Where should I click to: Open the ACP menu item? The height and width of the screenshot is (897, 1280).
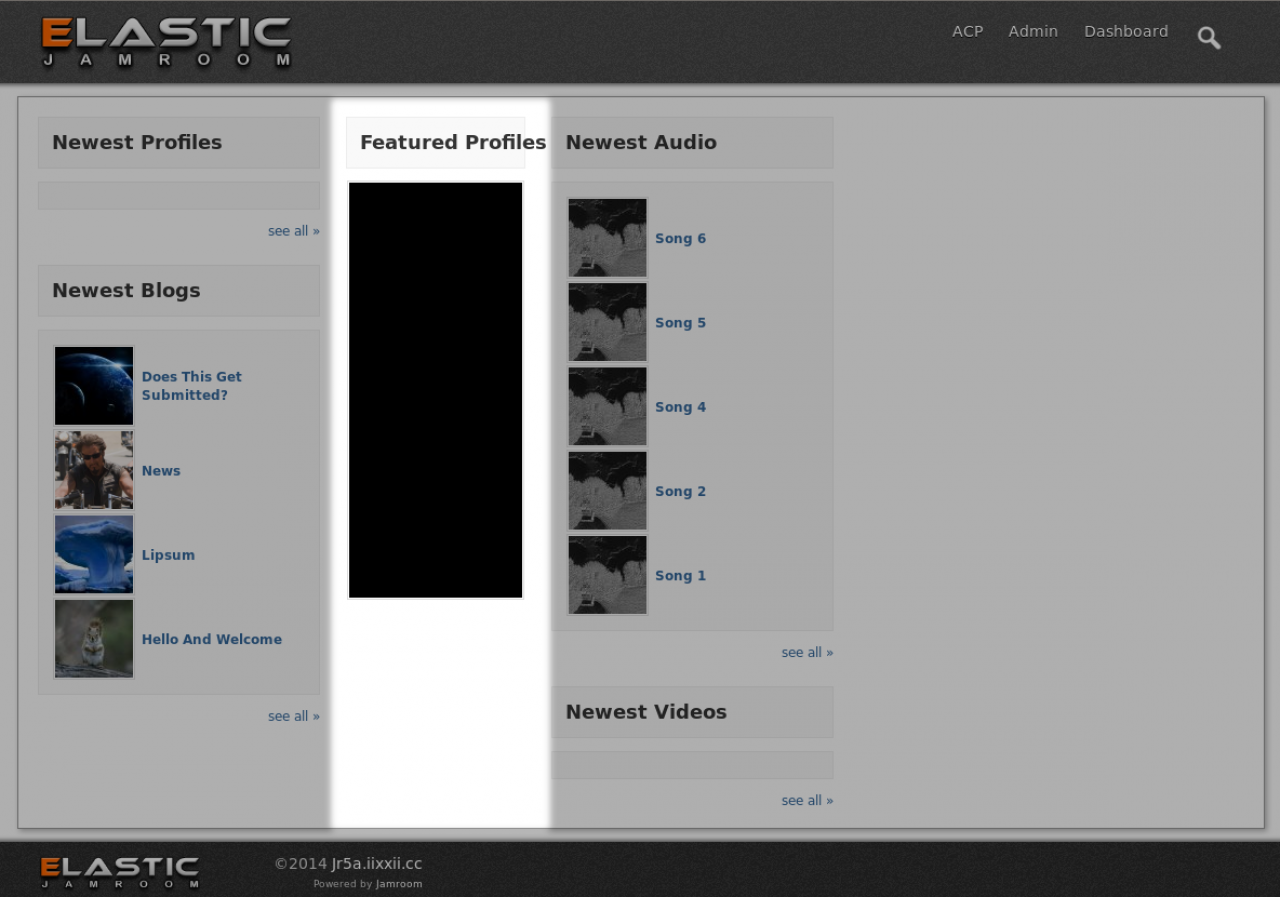point(967,31)
